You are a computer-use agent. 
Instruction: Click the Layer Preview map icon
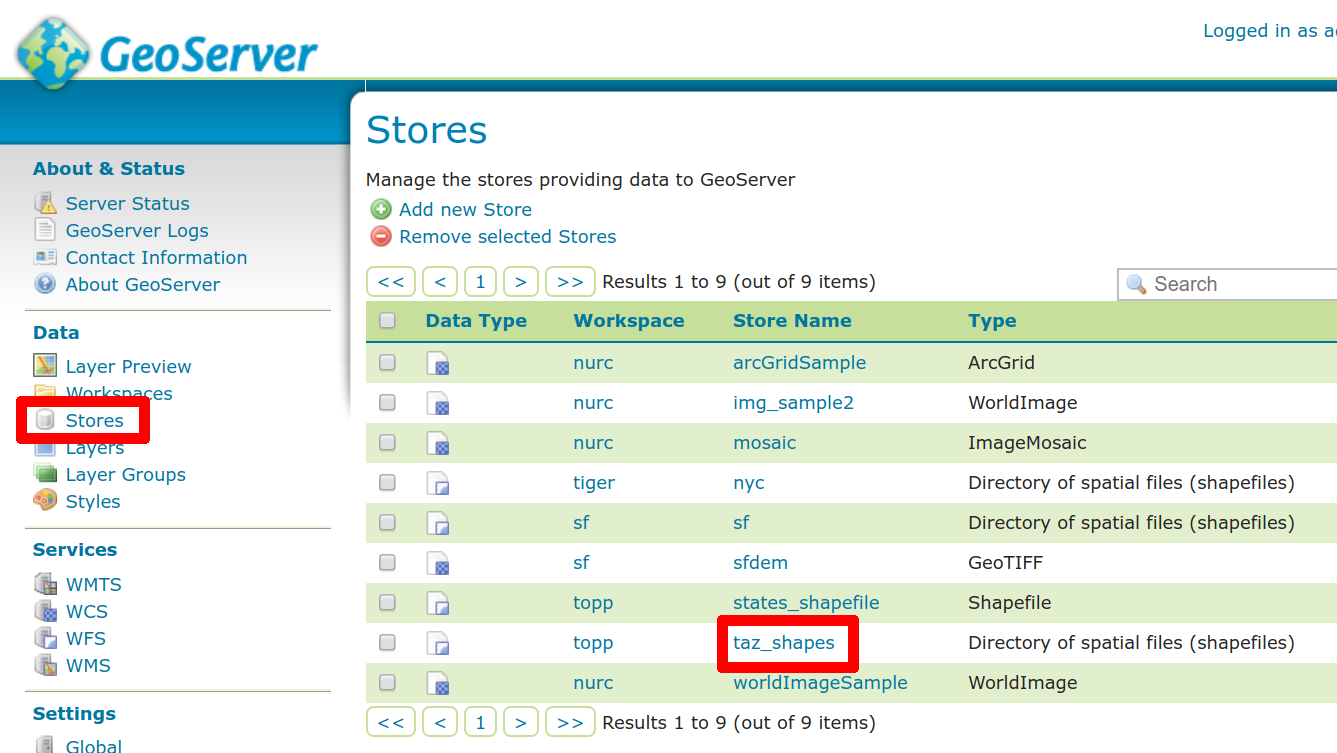pos(45,366)
